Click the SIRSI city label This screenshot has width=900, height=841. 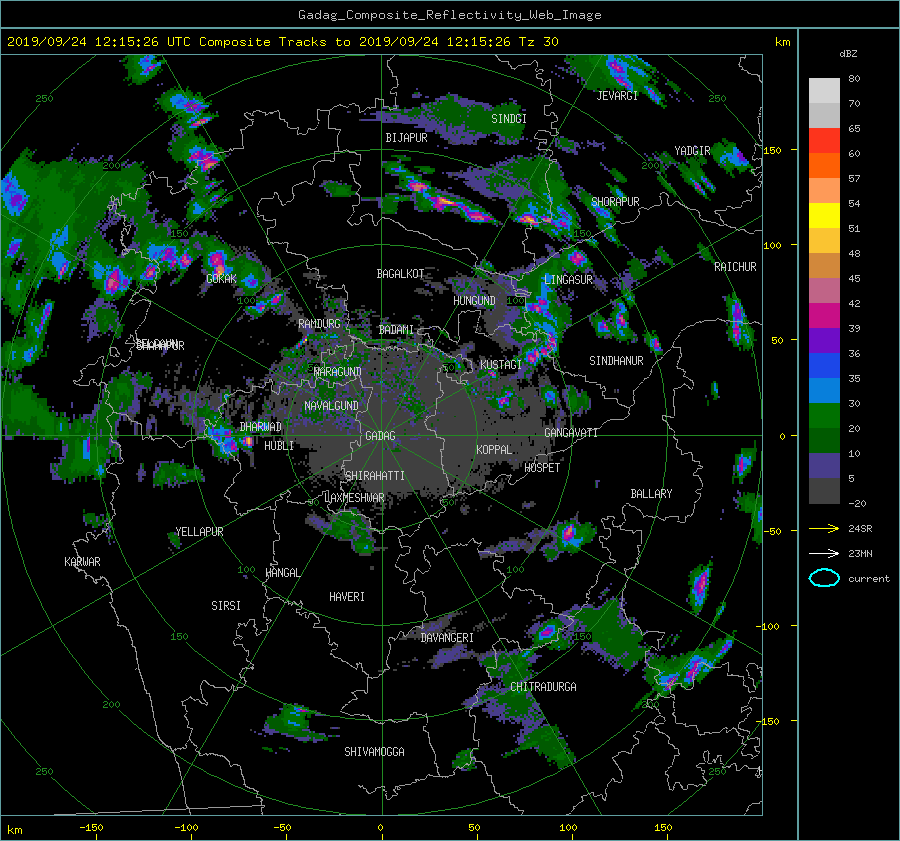[x=226, y=606]
